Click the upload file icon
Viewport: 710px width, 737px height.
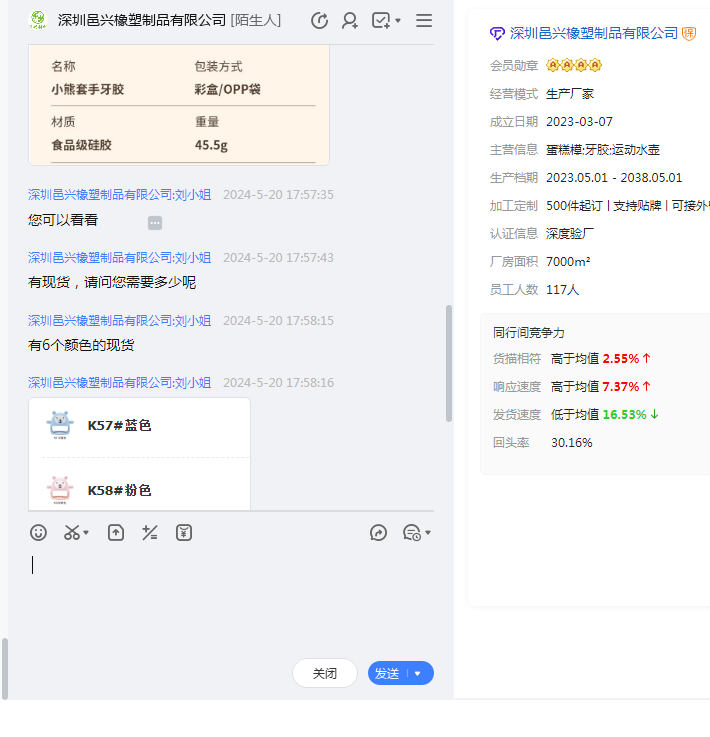(x=116, y=533)
